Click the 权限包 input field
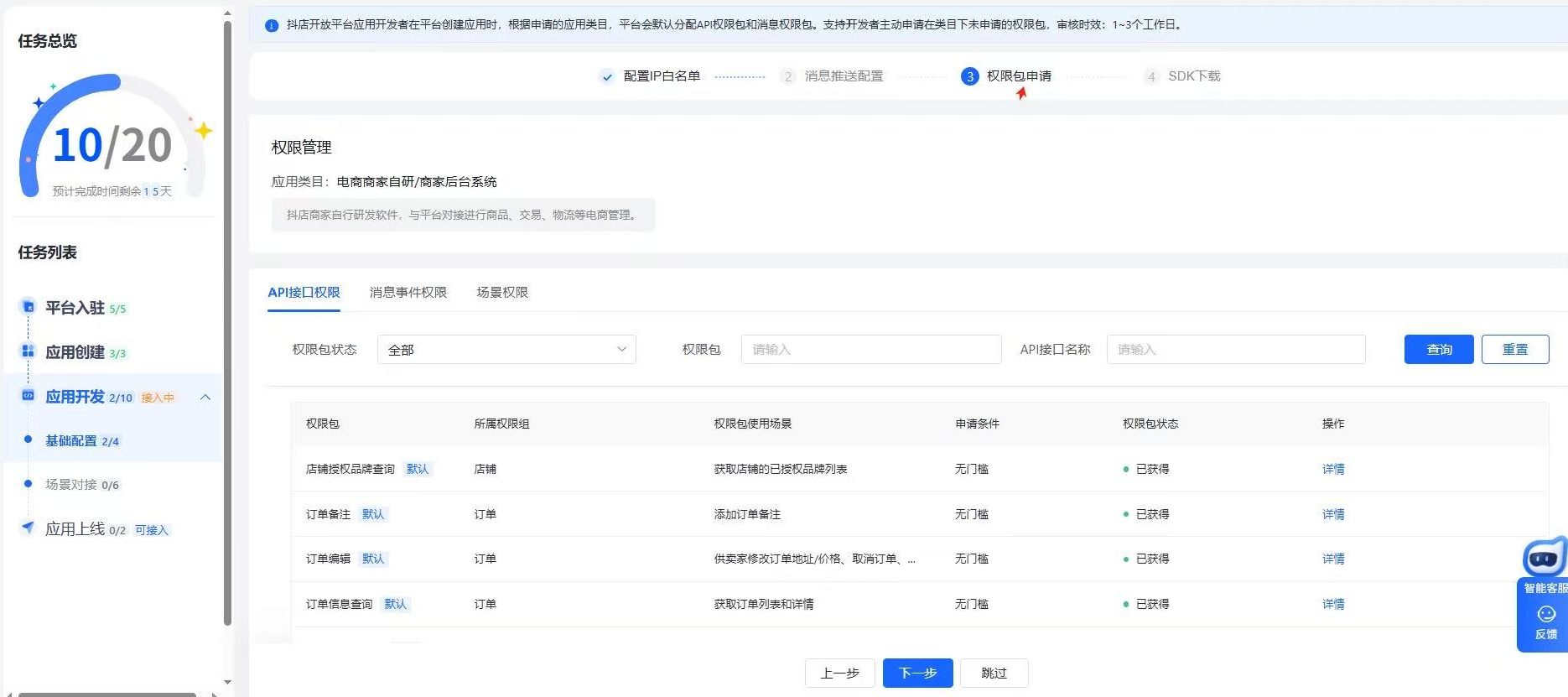The height and width of the screenshot is (697, 1568). [x=870, y=350]
